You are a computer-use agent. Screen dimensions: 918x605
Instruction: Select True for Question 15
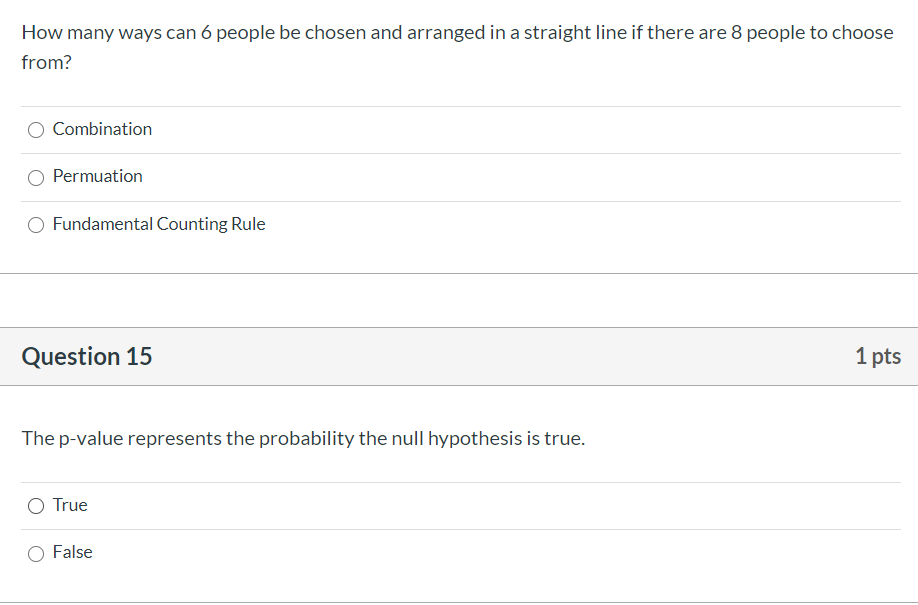(36, 506)
